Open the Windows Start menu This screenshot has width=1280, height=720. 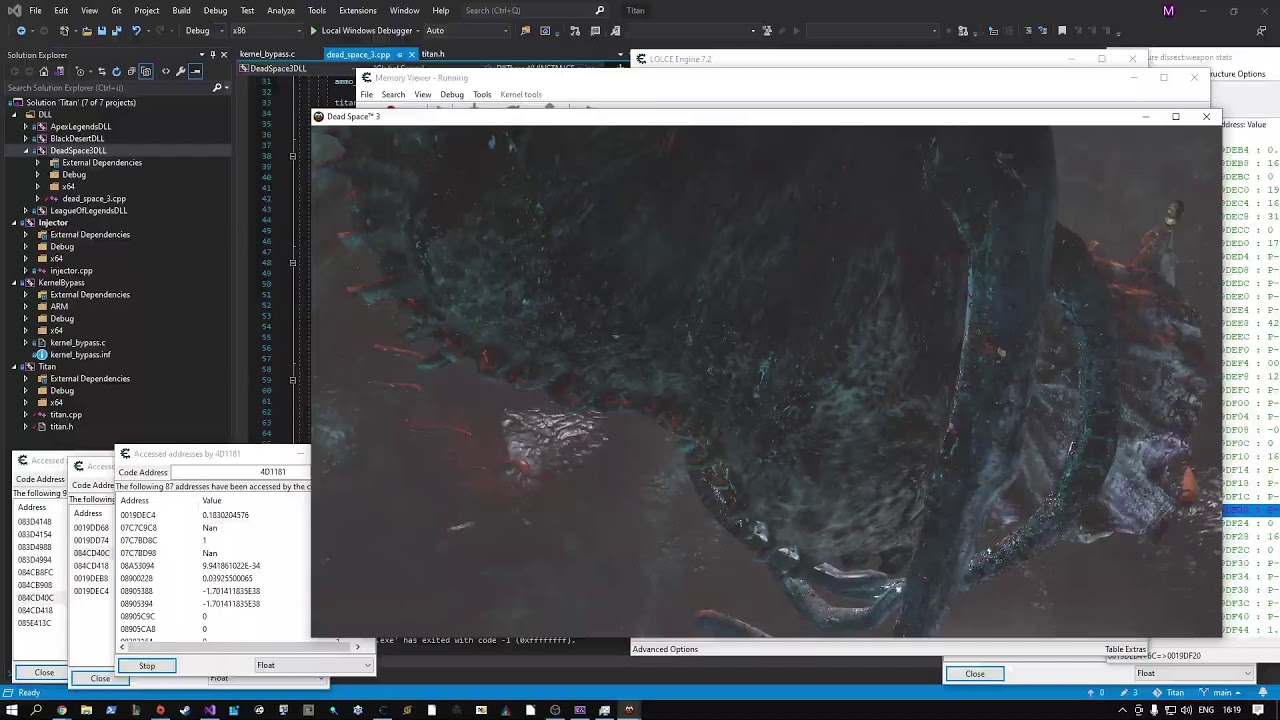[12, 710]
